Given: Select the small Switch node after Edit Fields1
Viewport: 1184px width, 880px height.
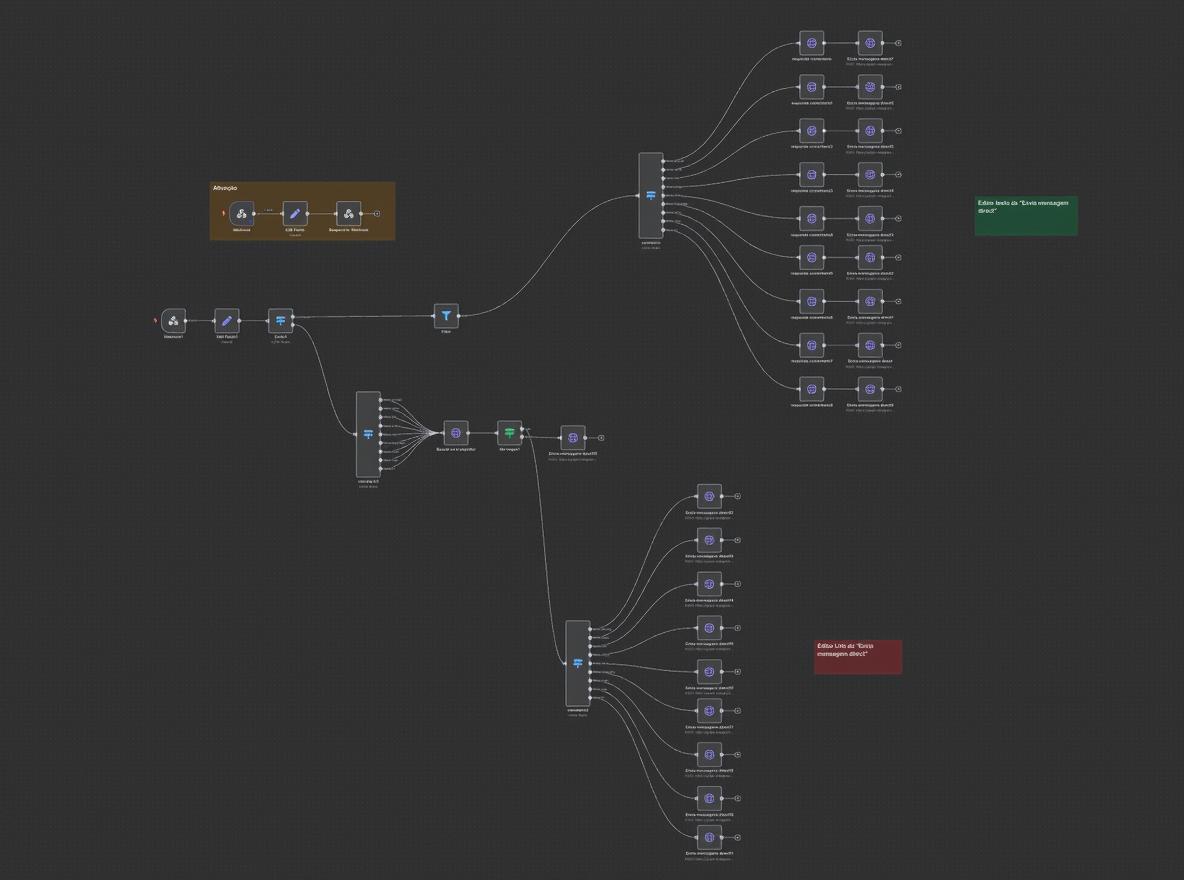Looking at the screenshot, I should (281, 321).
